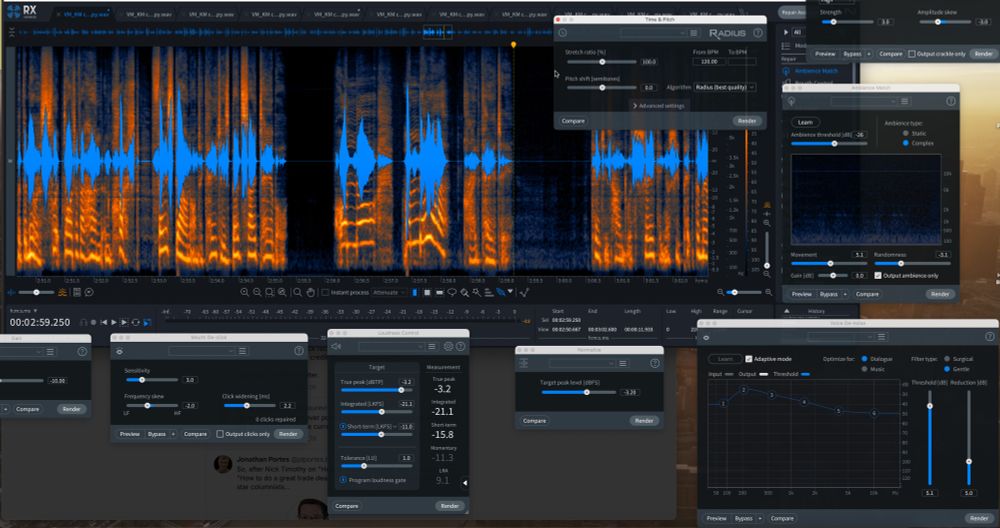Select the hand grab tool
Image resolution: width=1000 pixels, height=528 pixels.
tap(311, 292)
